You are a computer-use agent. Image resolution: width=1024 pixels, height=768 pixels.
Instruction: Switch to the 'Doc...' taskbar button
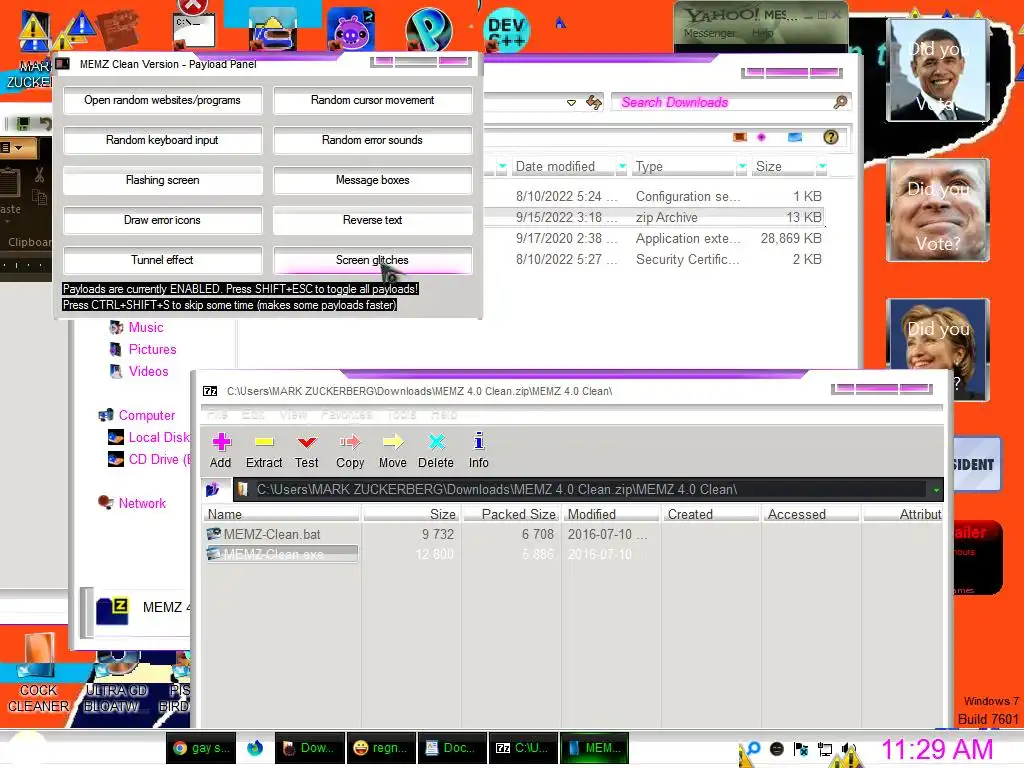pyautogui.click(x=452, y=748)
